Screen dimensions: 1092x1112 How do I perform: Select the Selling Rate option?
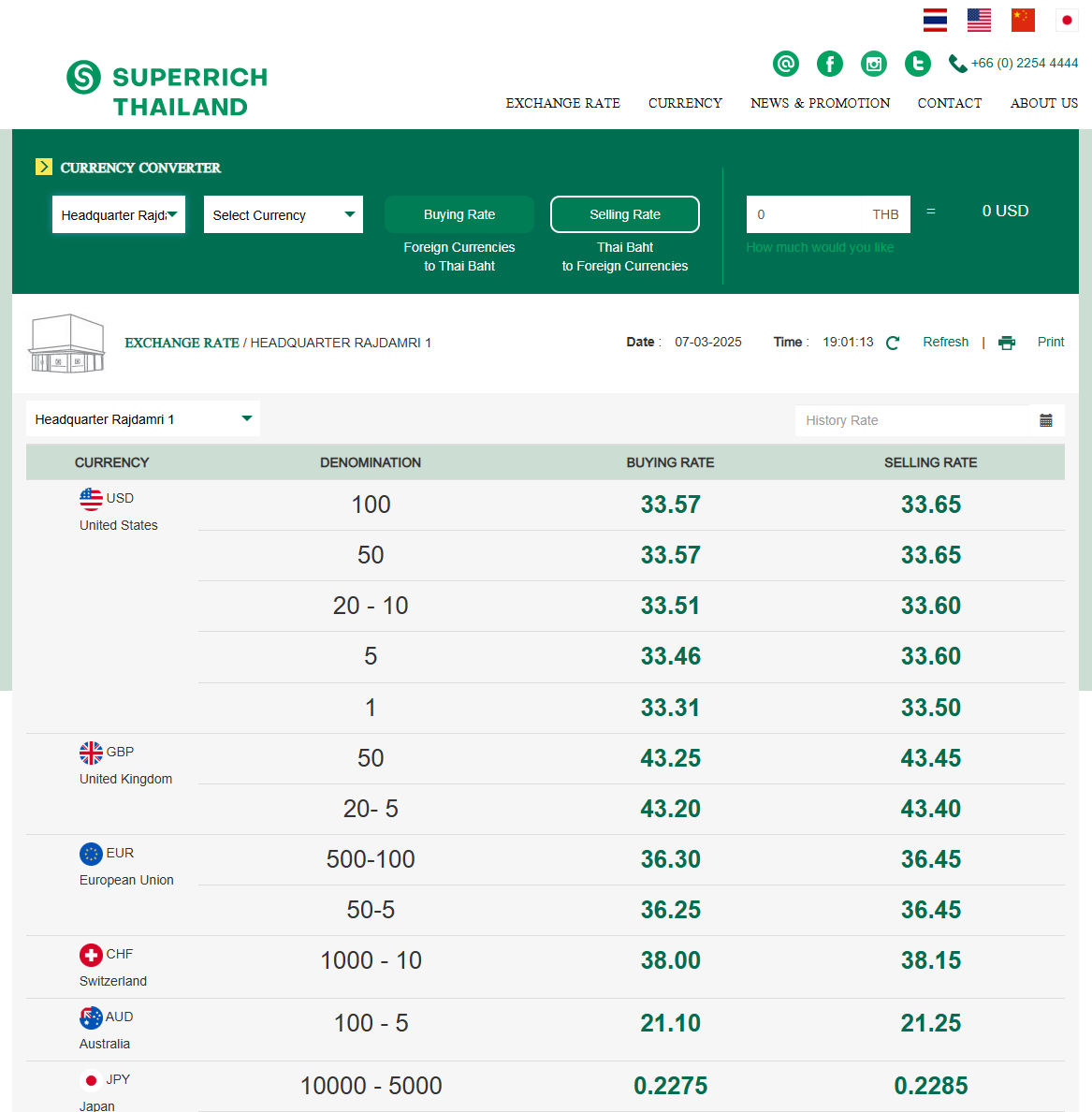pyautogui.click(x=625, y=214)
